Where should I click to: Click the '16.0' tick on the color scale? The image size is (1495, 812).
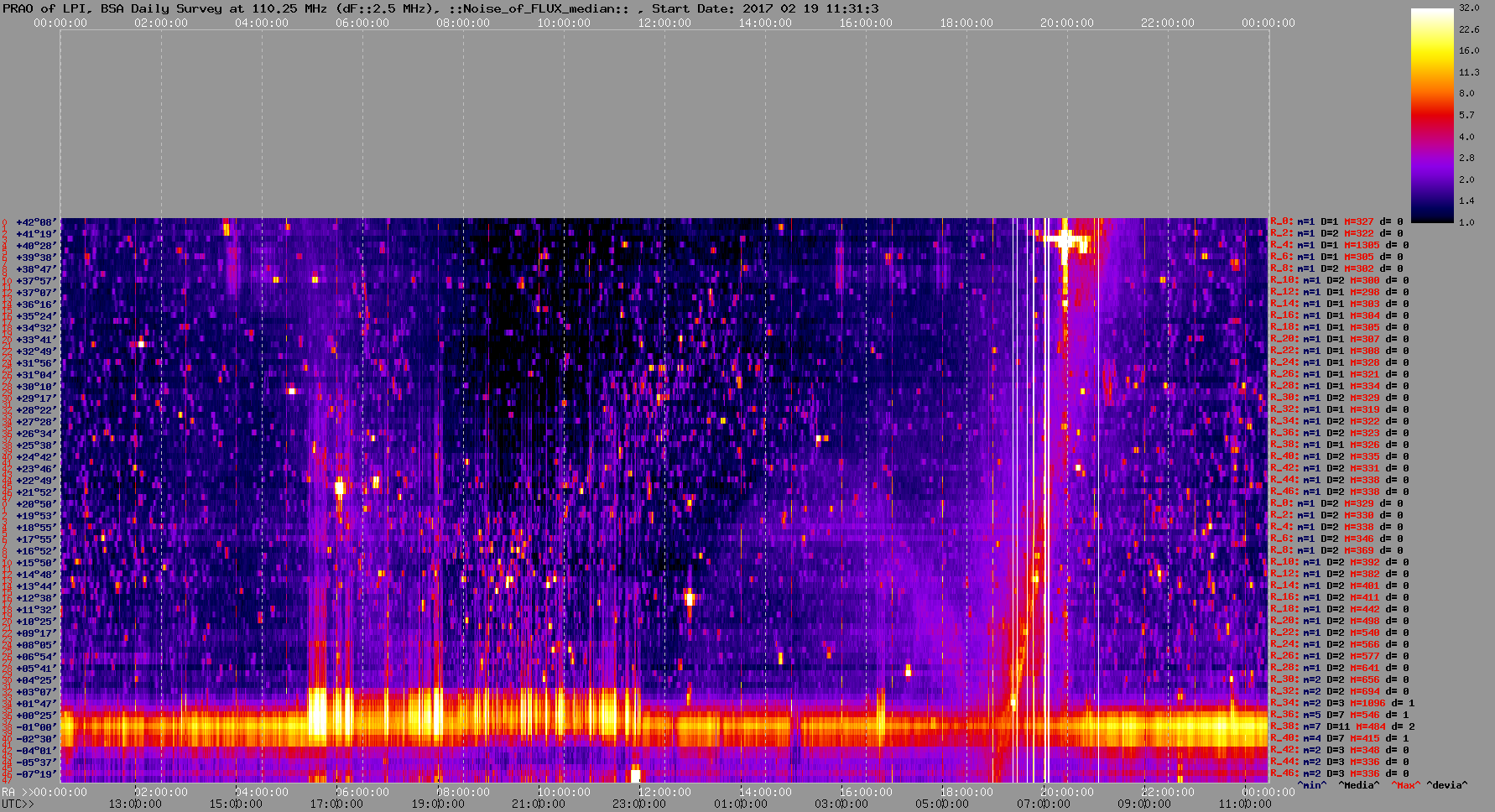coord(1469,50)
